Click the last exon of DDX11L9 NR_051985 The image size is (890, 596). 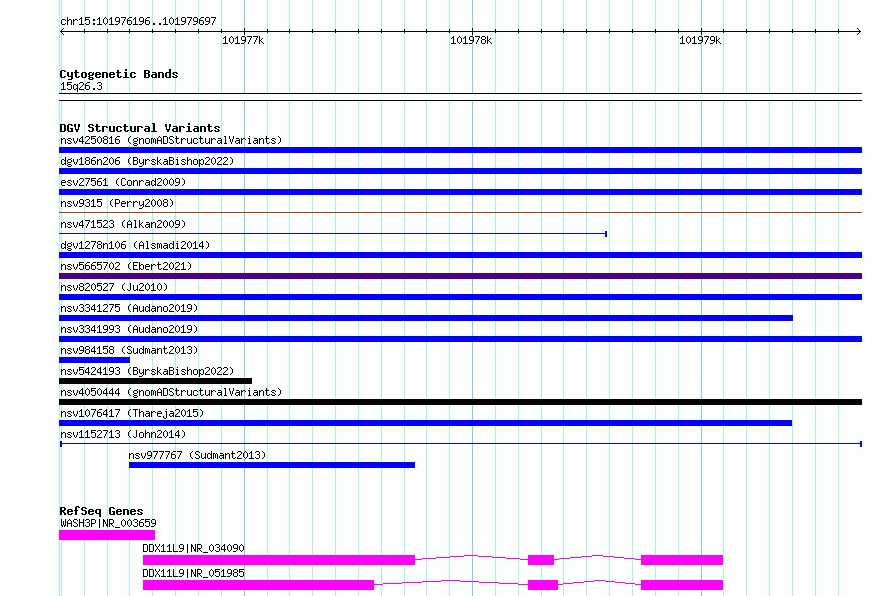(x=682, y=585)
